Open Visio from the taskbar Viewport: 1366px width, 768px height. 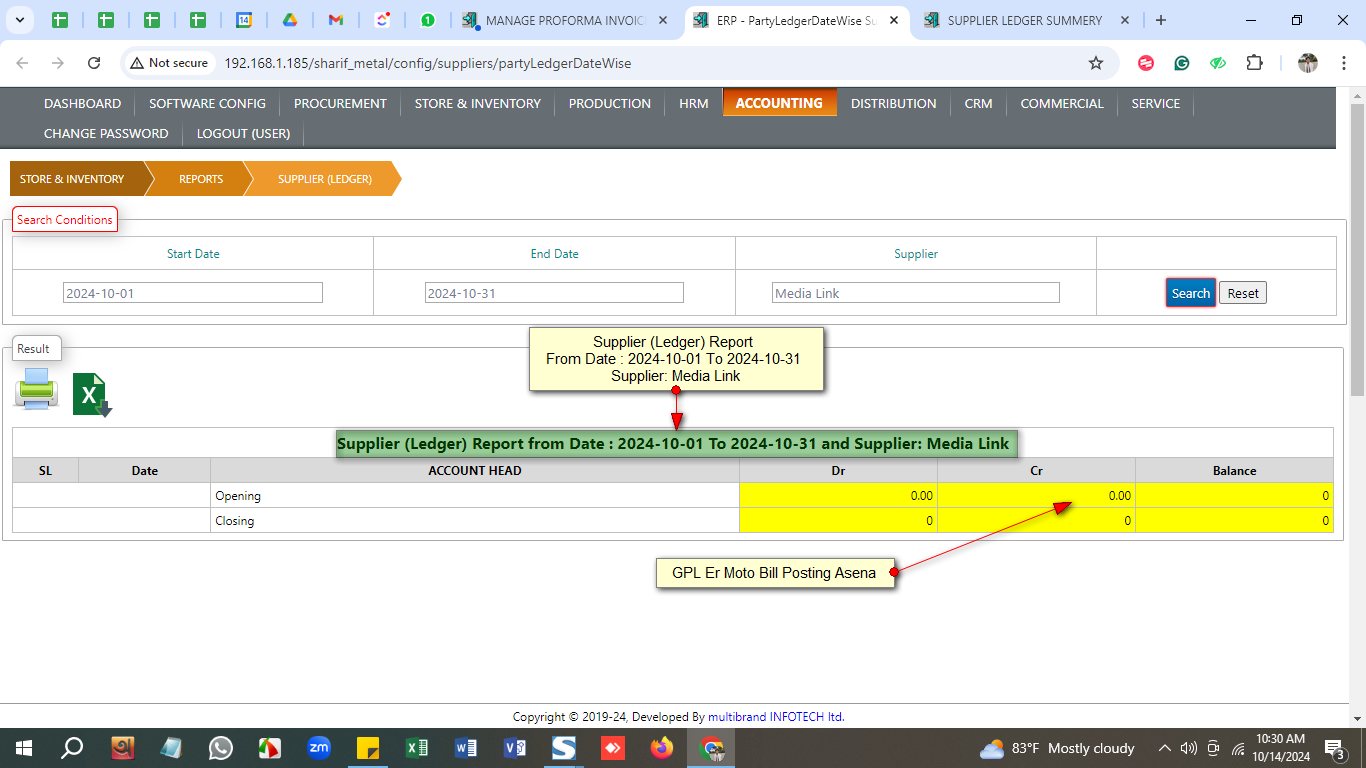click(515, 748)
